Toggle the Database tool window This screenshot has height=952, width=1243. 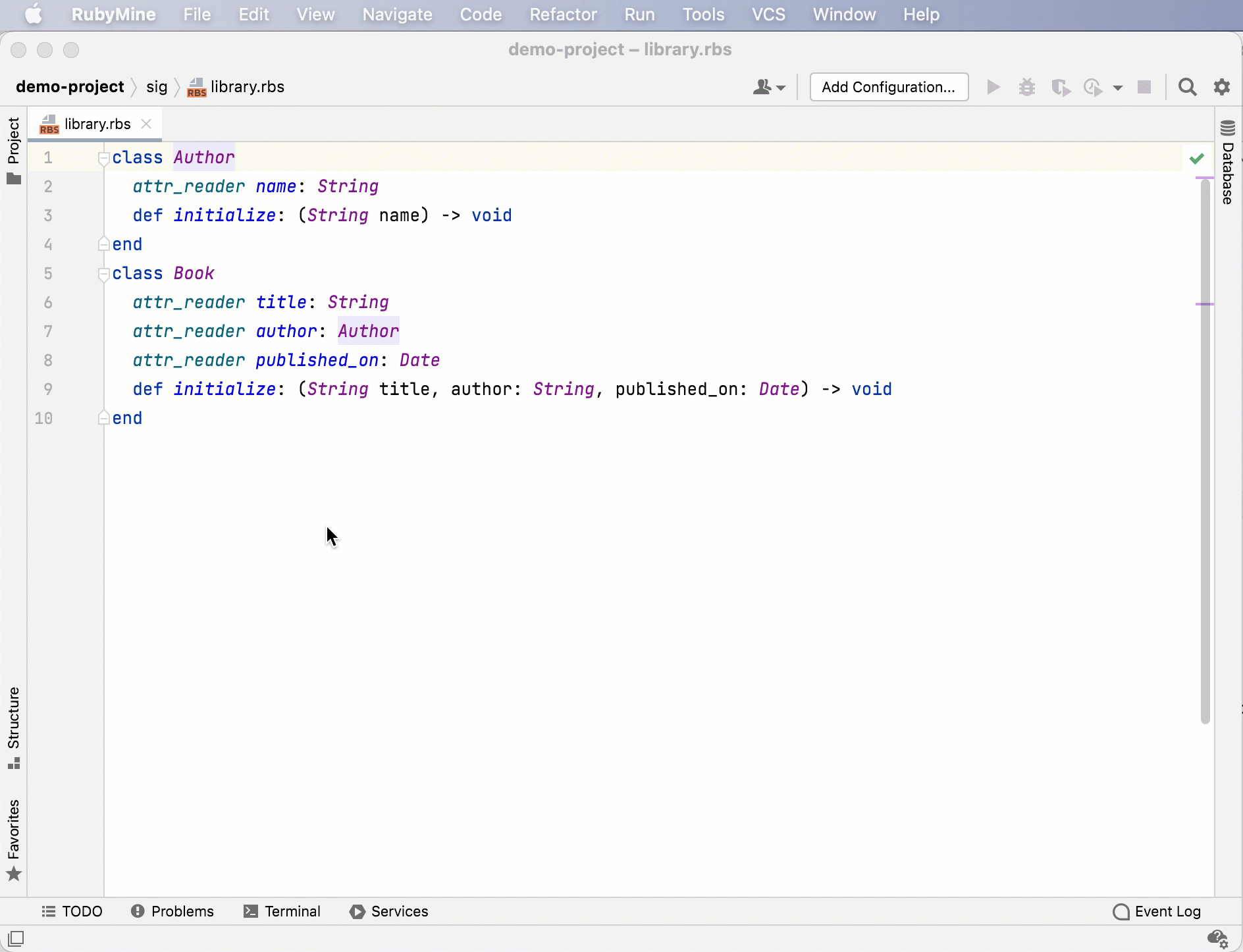[x=1228, y=163]
